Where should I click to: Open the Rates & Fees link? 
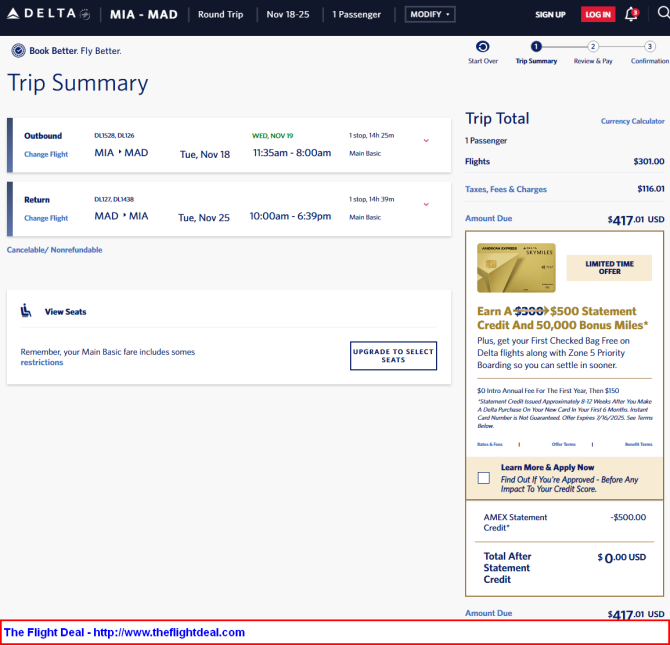490,444
